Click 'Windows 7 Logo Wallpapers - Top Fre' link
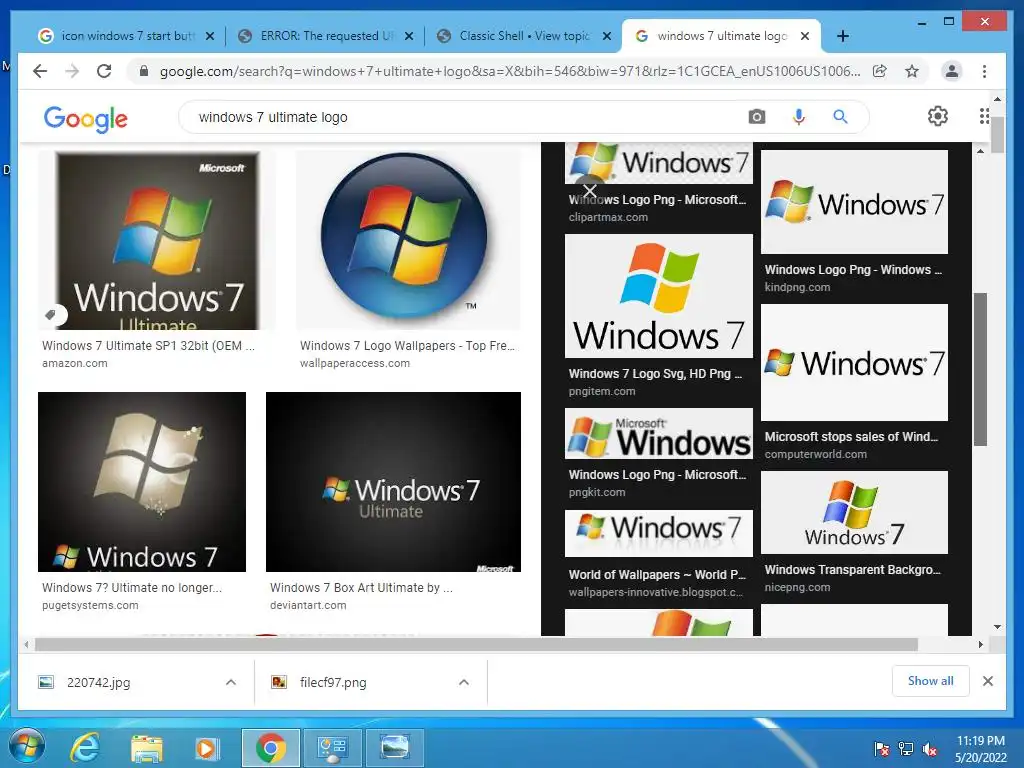Screen dimensions: 1024x768 click(x=407, y=345)
